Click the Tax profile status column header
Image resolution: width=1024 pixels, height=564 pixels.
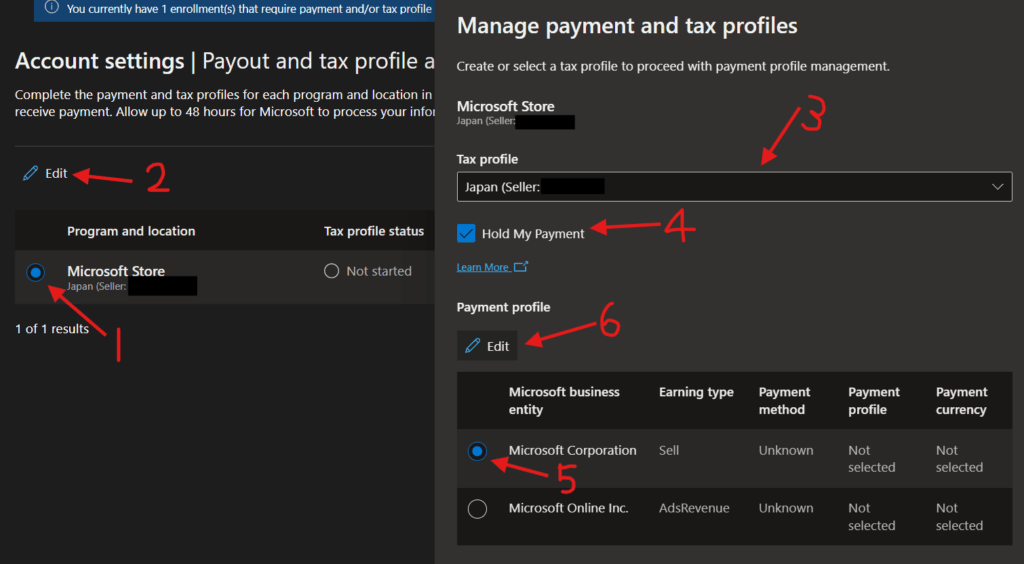pos(374,231)
